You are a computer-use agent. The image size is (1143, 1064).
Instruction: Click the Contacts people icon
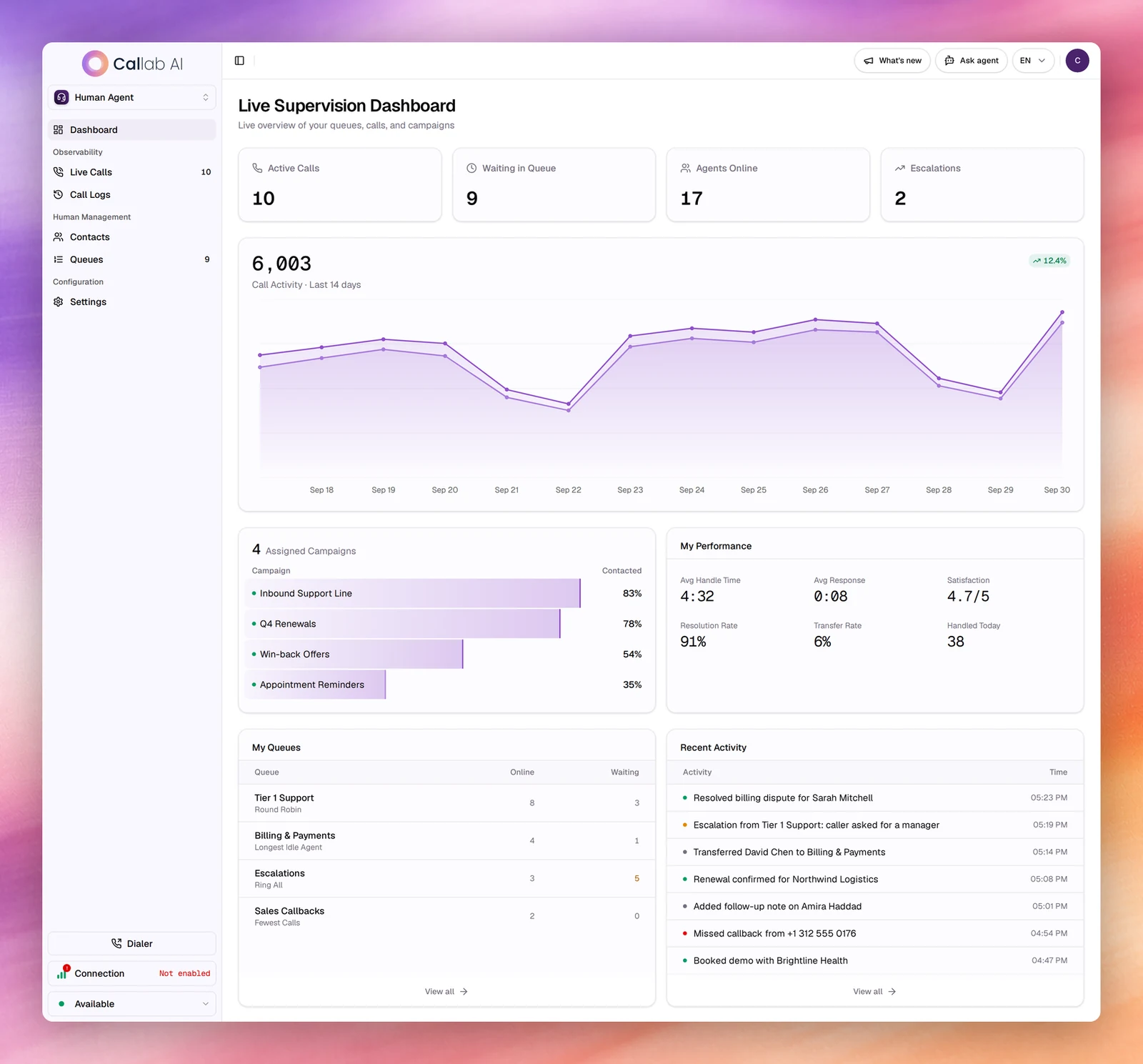[59, 237]
